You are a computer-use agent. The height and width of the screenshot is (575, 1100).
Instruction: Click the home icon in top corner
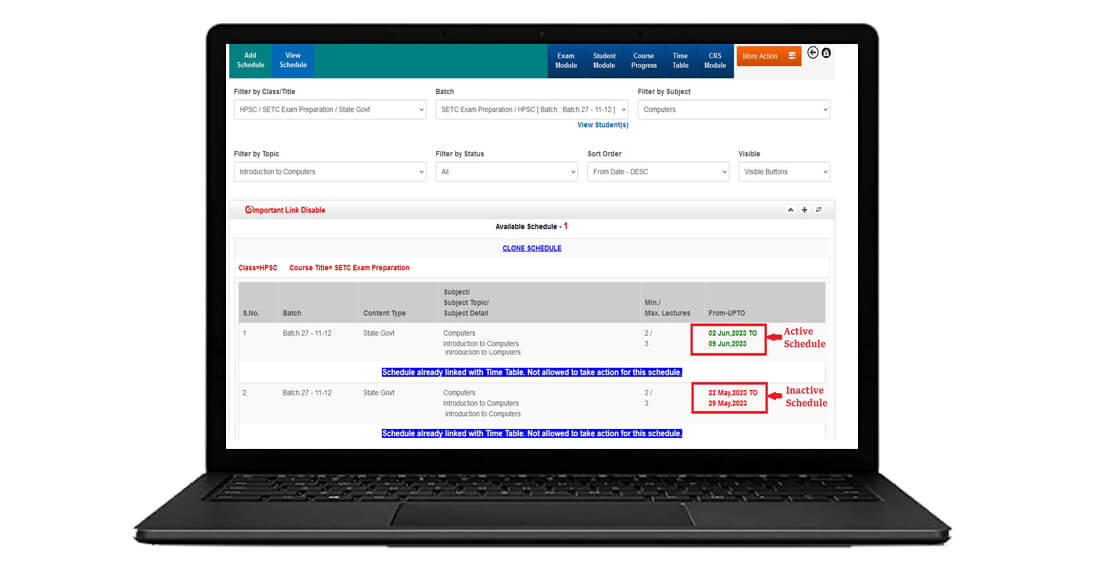[x=826, y=53]
